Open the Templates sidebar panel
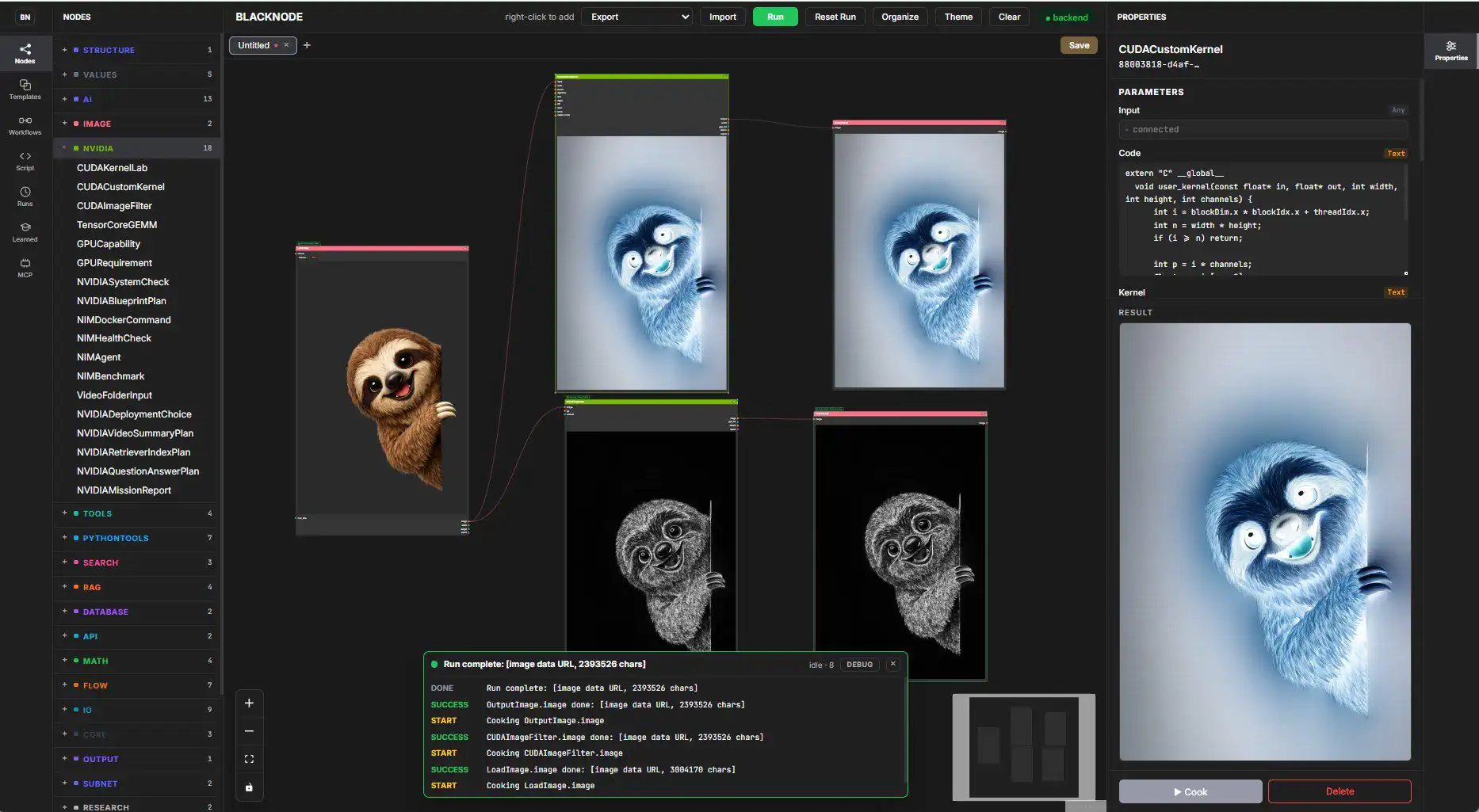Viewport: 1479px width, 812px height. point(25,90)
